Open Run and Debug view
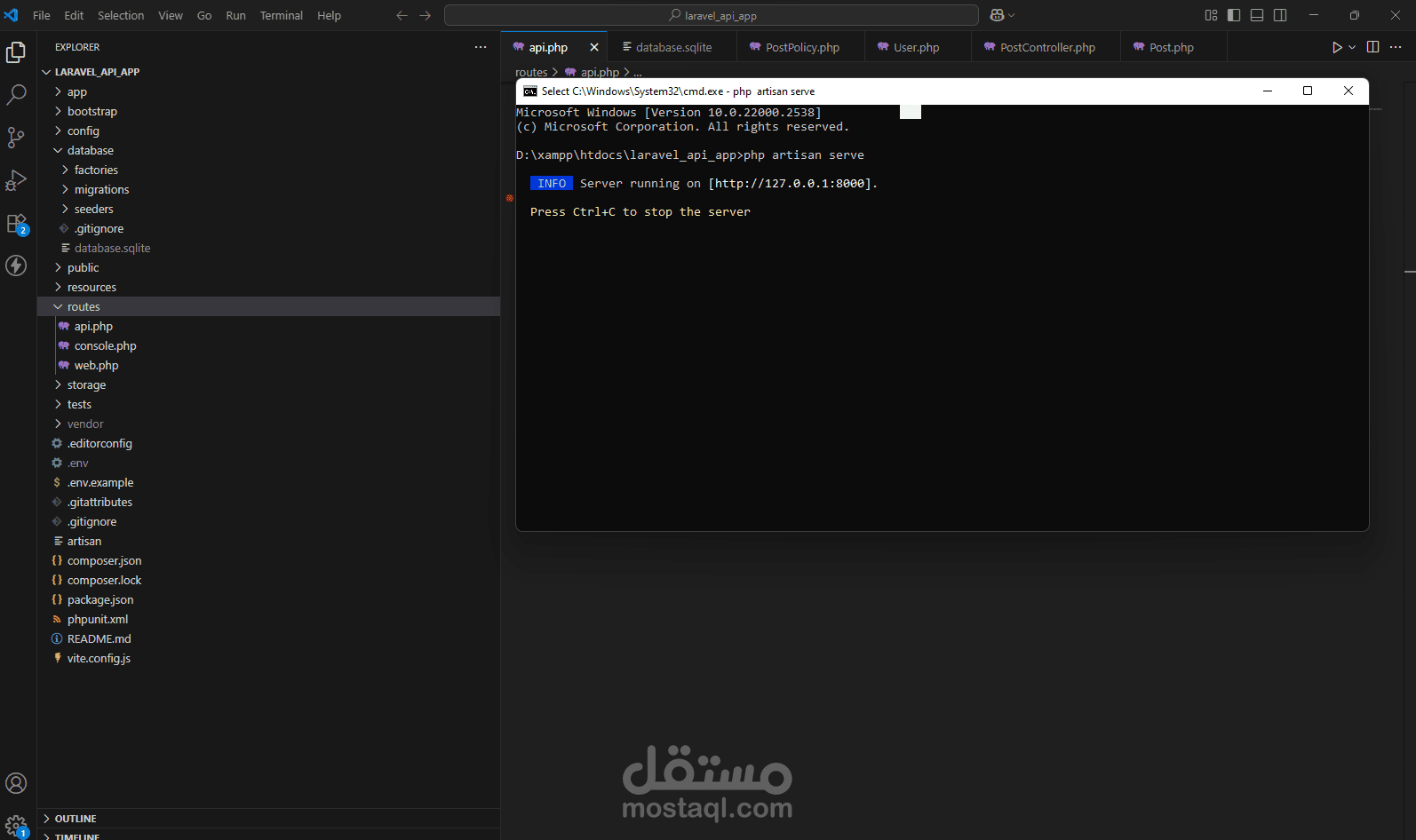The image size is (1416, 840). coord(16,180)
